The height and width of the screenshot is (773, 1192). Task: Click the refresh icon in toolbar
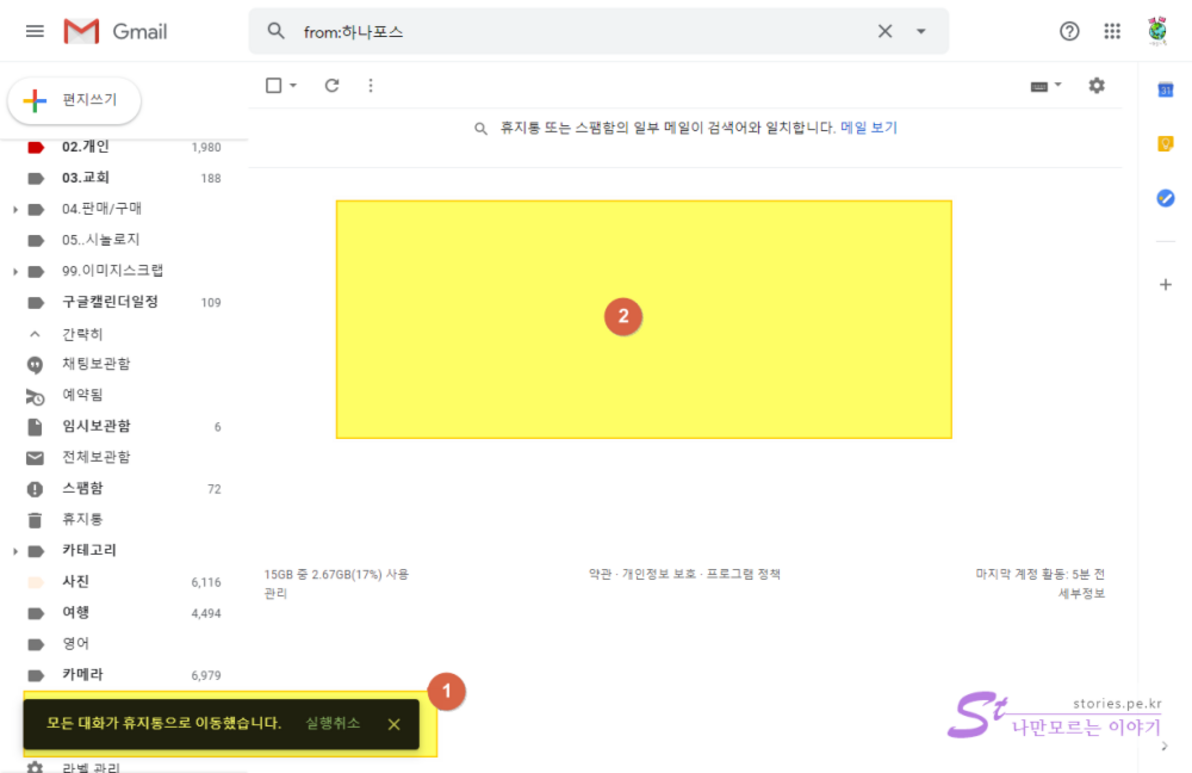click(x=332, y=86)
